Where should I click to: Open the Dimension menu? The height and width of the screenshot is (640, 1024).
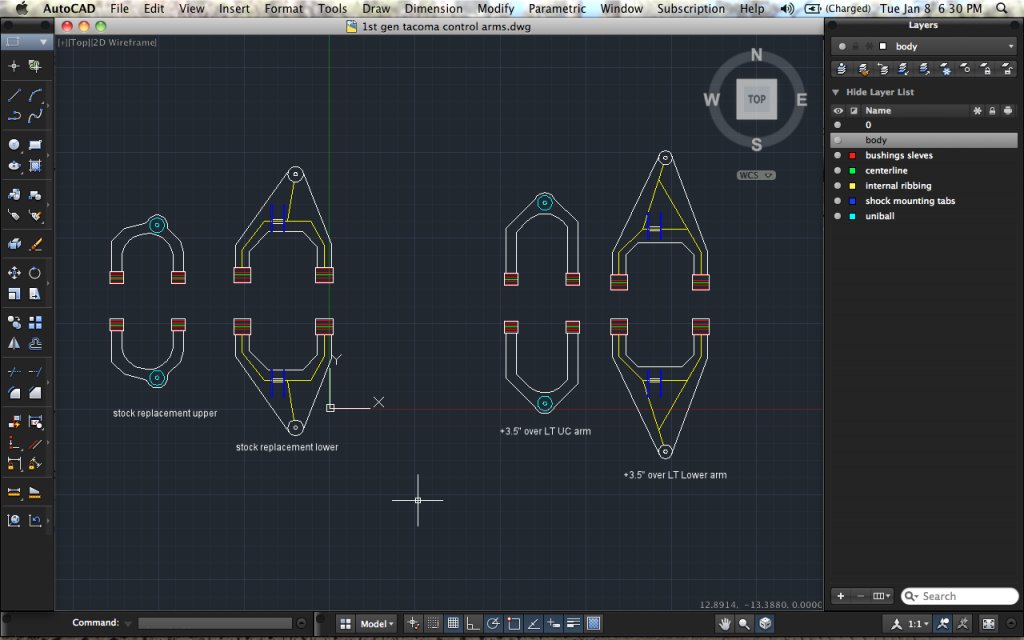pyautogui.click(x=434, y=8)
